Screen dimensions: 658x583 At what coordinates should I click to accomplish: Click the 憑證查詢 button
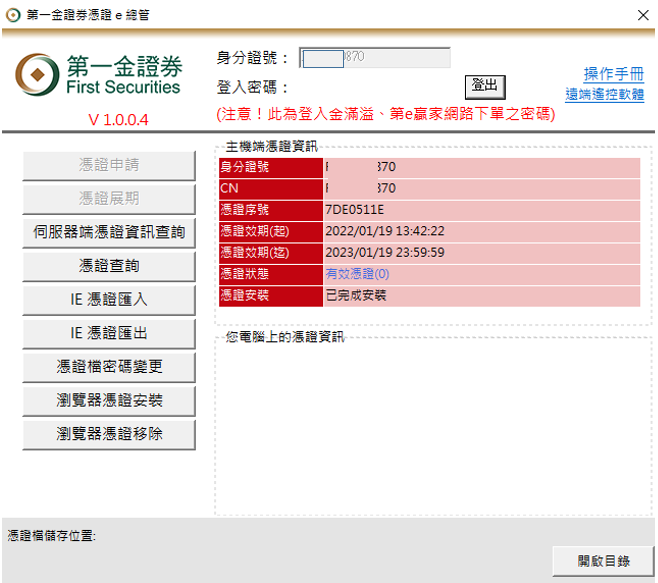coord(109,266)
